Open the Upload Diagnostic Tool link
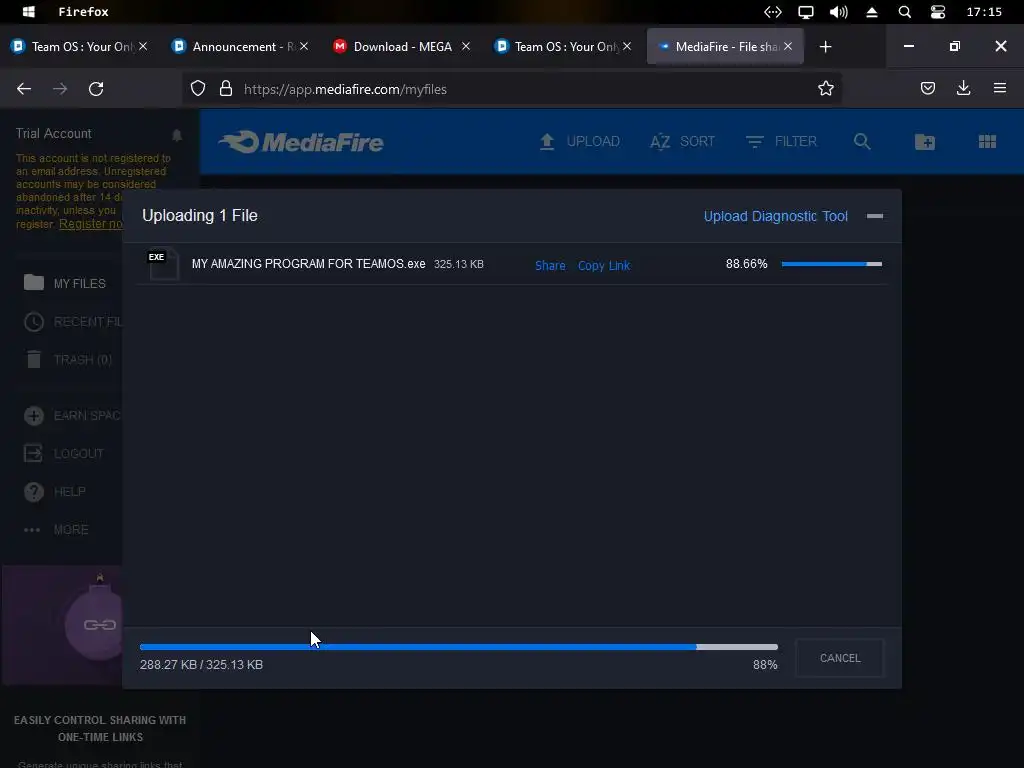This screenshot has height=768, width=1024. [x=775, y=216]
